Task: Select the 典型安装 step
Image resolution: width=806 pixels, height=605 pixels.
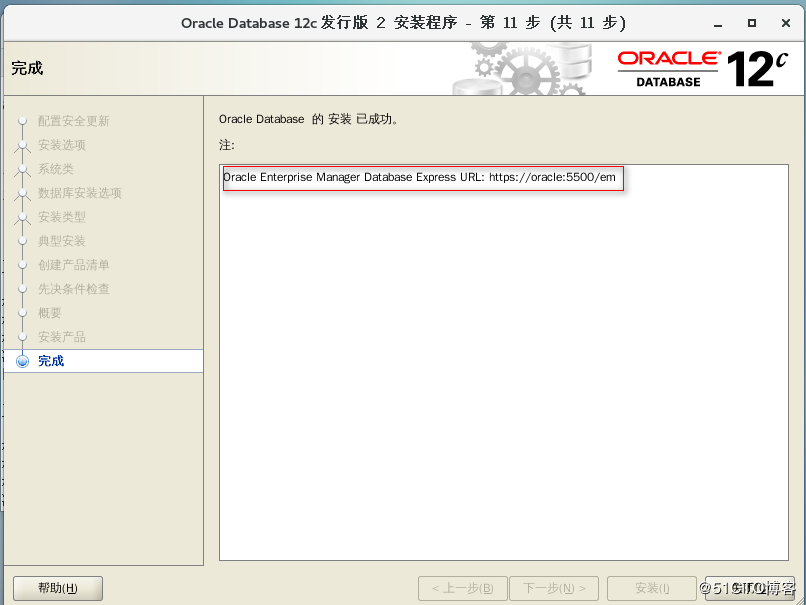Action: [x=62, y=241]
